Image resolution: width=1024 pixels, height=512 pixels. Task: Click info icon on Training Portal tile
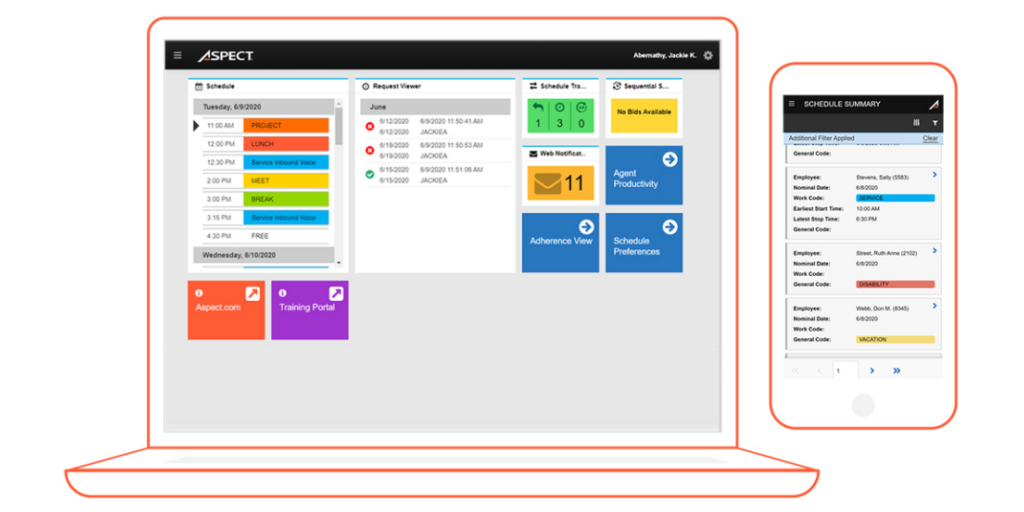(x=283, y=293)
